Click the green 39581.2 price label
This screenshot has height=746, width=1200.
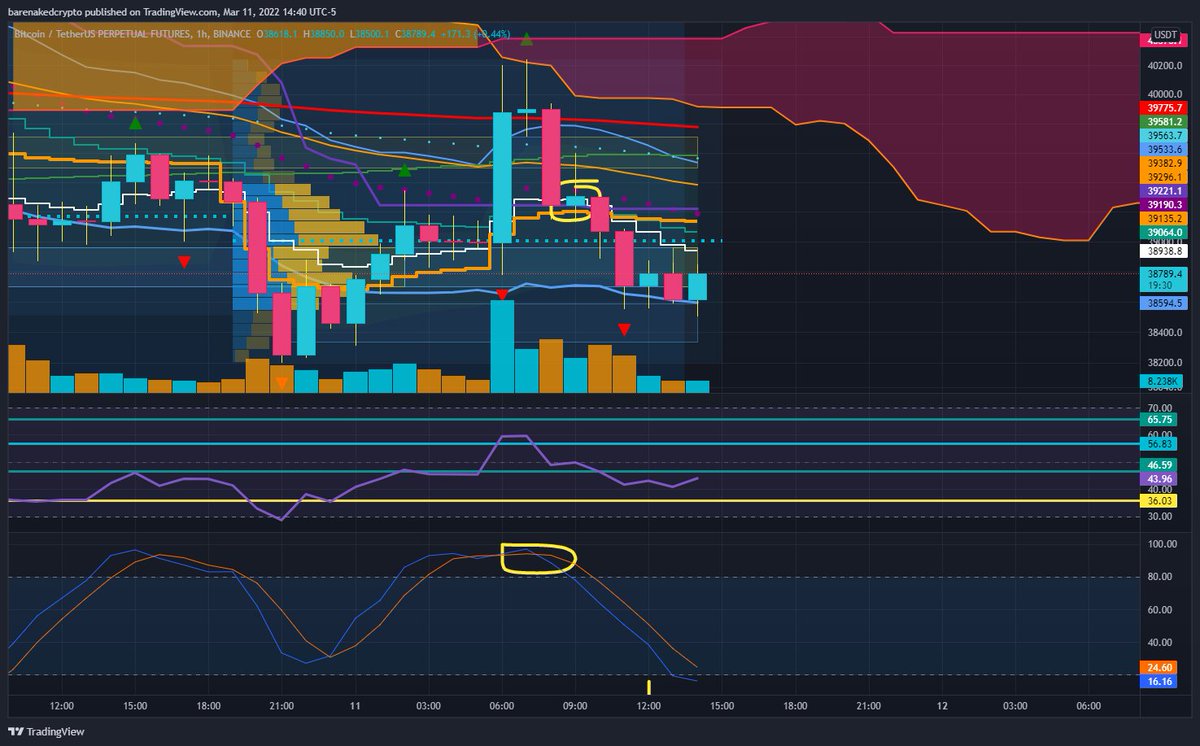tap(1163, 122)
